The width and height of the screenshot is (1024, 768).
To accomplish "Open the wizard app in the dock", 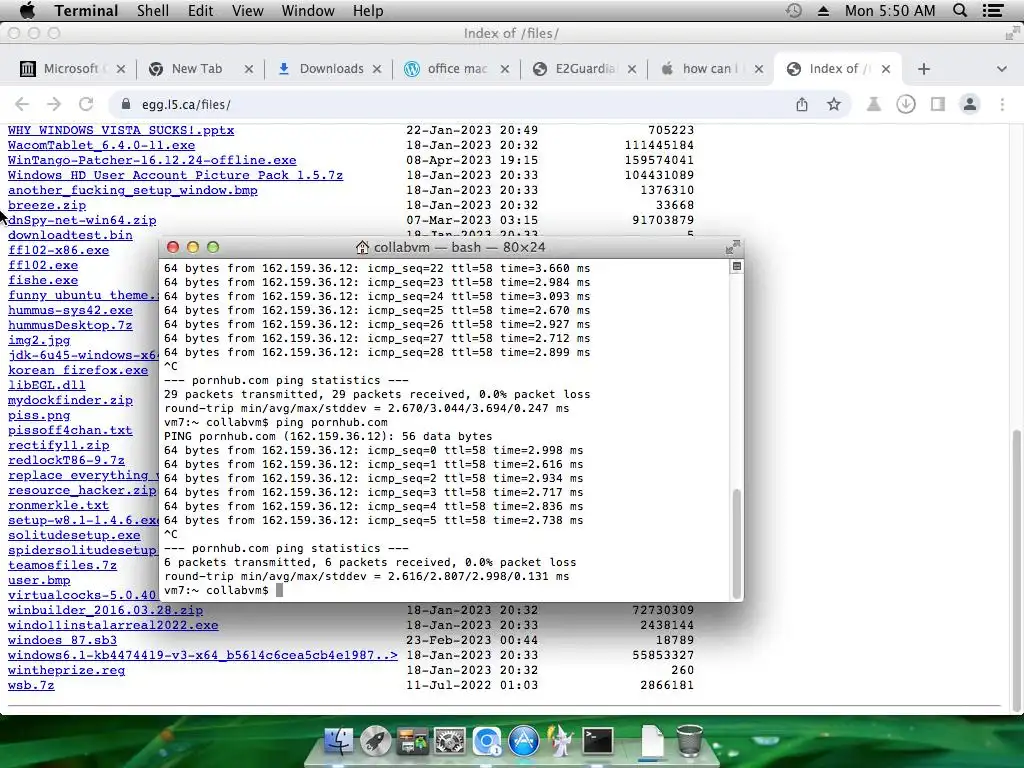I will tap(560, 741).
